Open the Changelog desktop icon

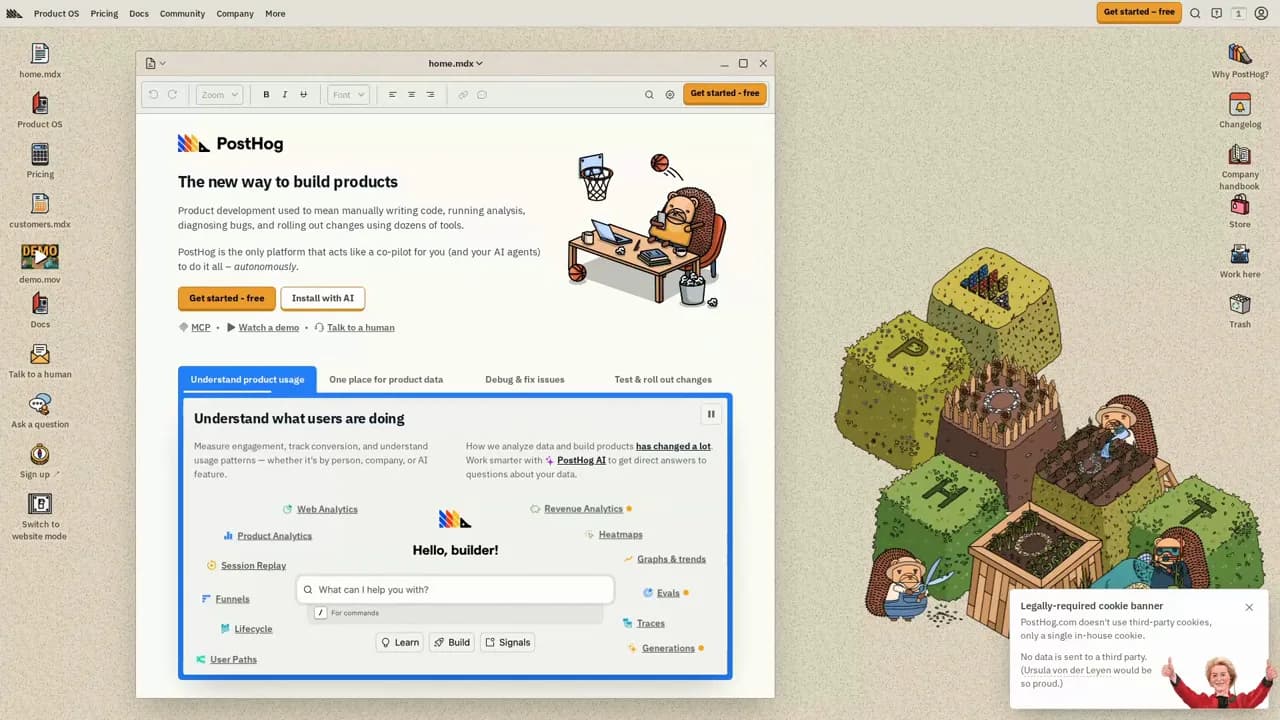(x=1240, y=110)
